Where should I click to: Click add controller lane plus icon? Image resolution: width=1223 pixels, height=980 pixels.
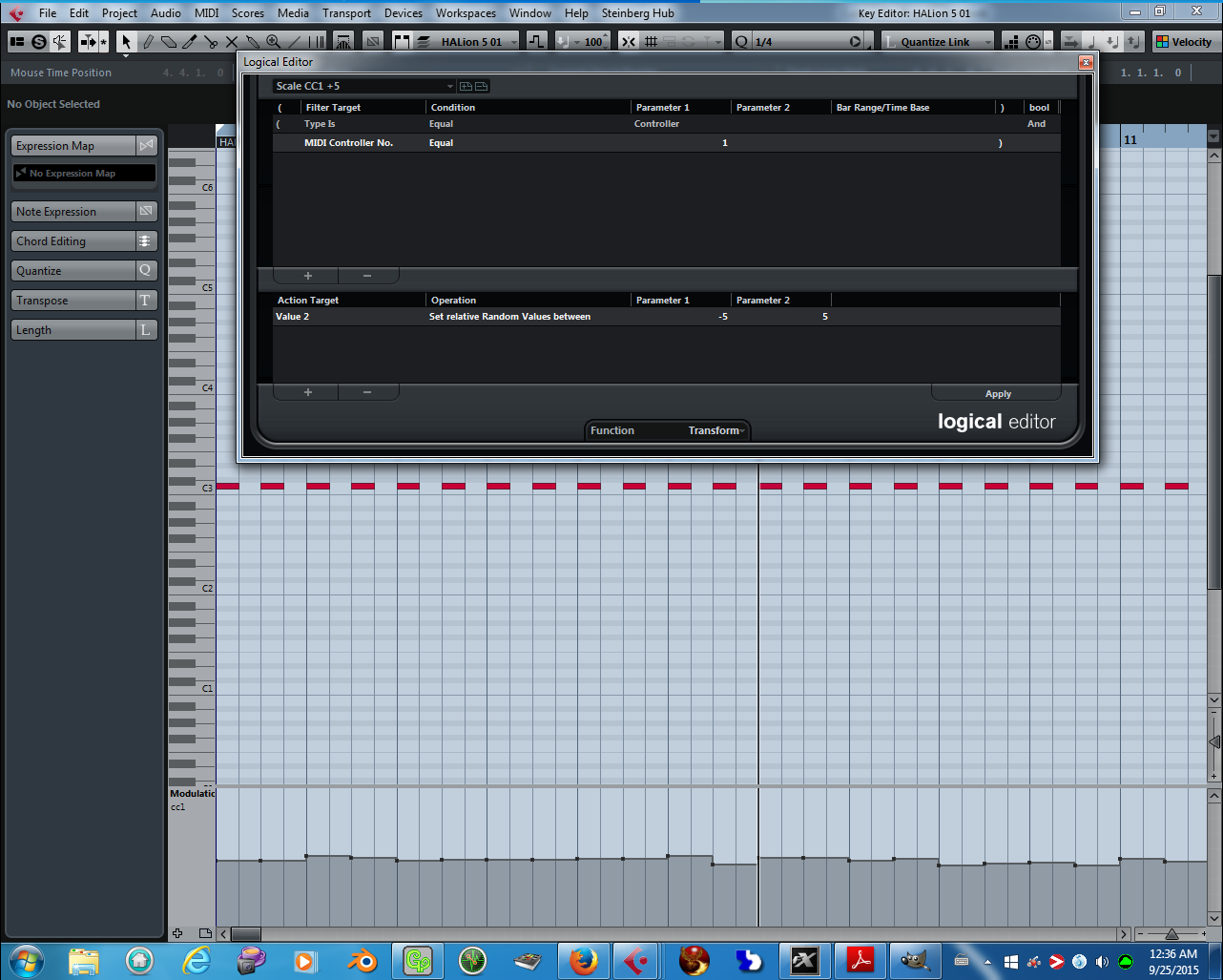(177, 933)
